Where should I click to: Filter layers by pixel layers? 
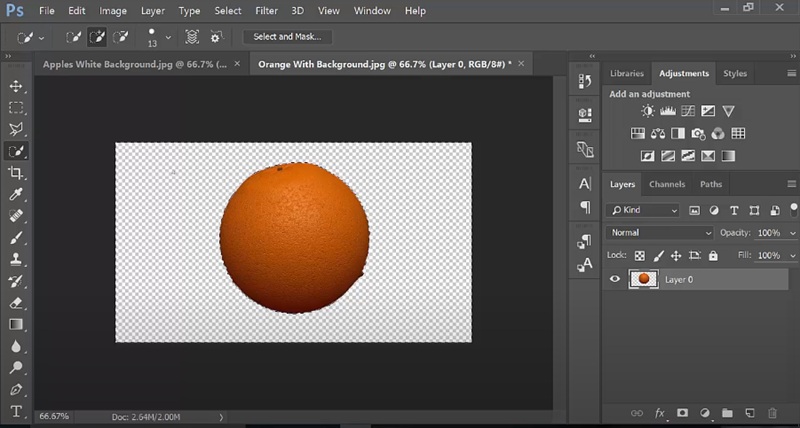[694, 210]
